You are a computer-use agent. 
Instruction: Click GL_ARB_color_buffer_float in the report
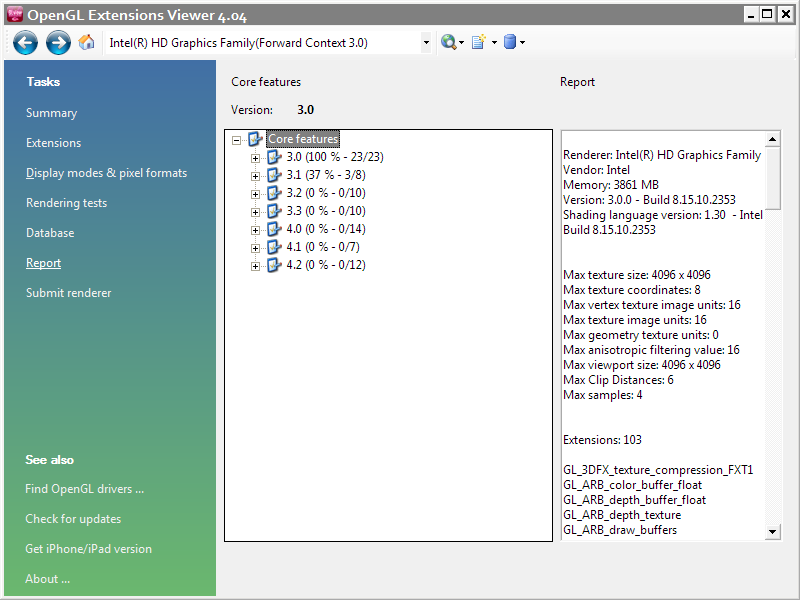coord(632,485)
